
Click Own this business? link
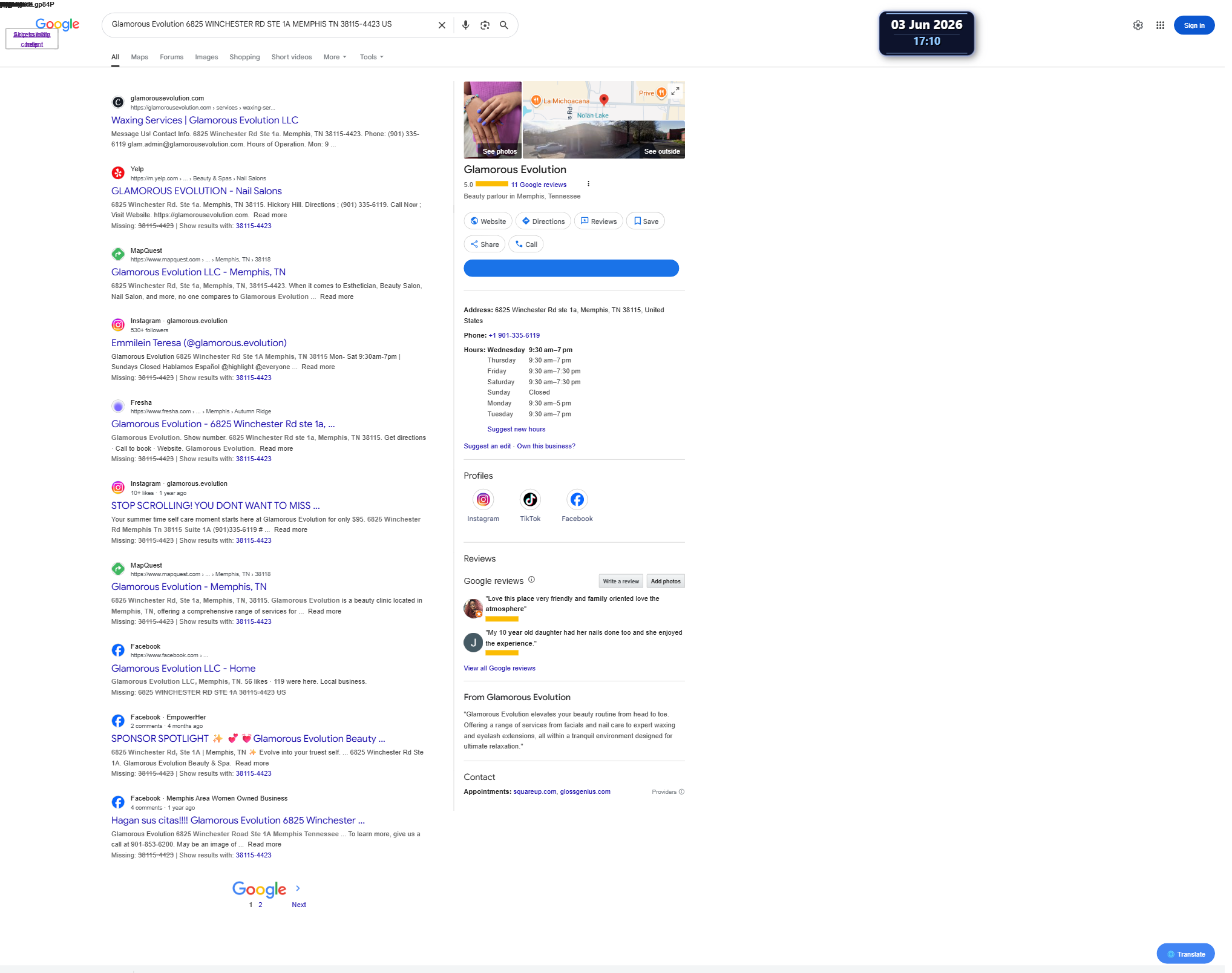[546, 446]
